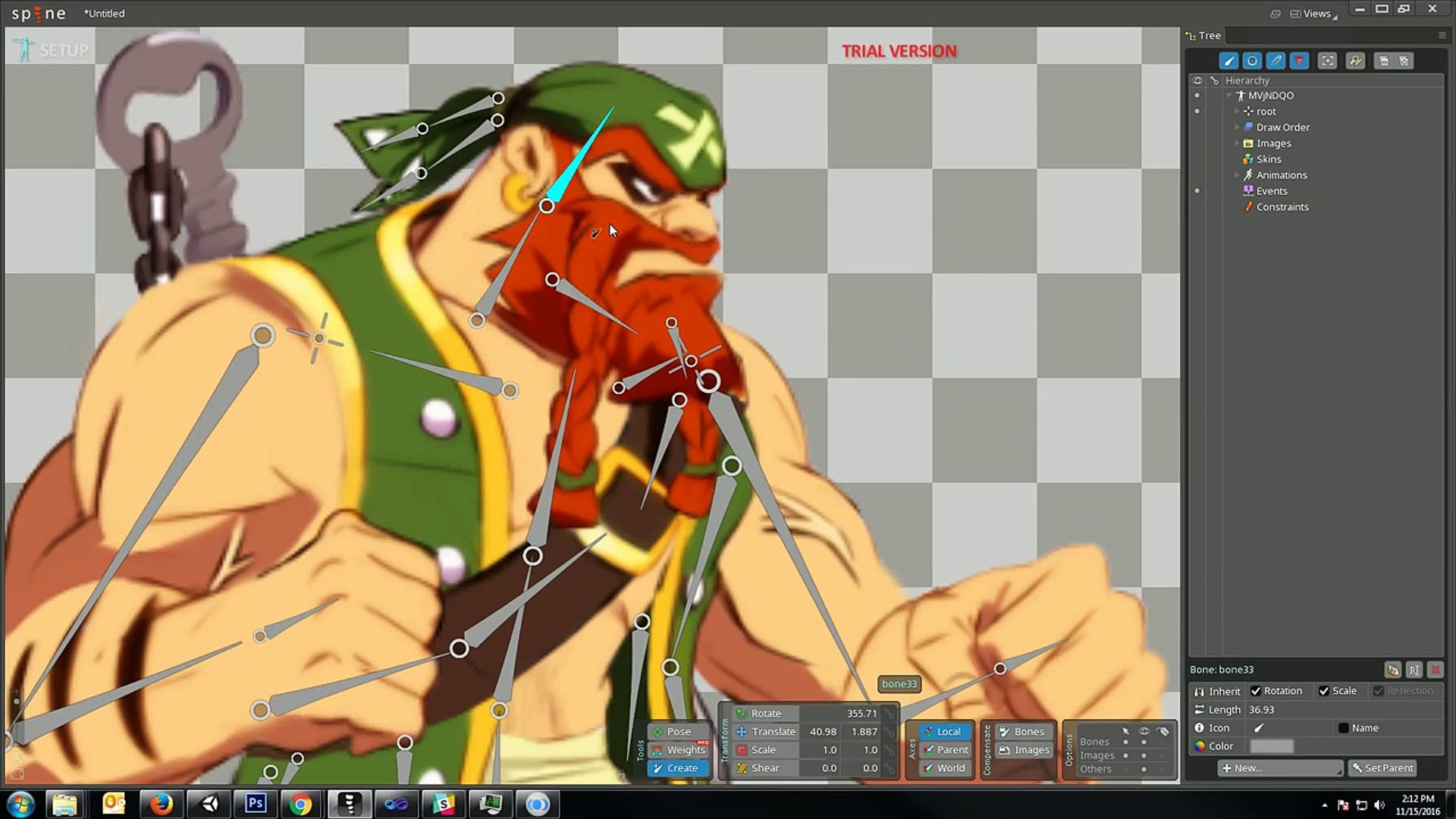Expand the Images node

point(1237,143)
